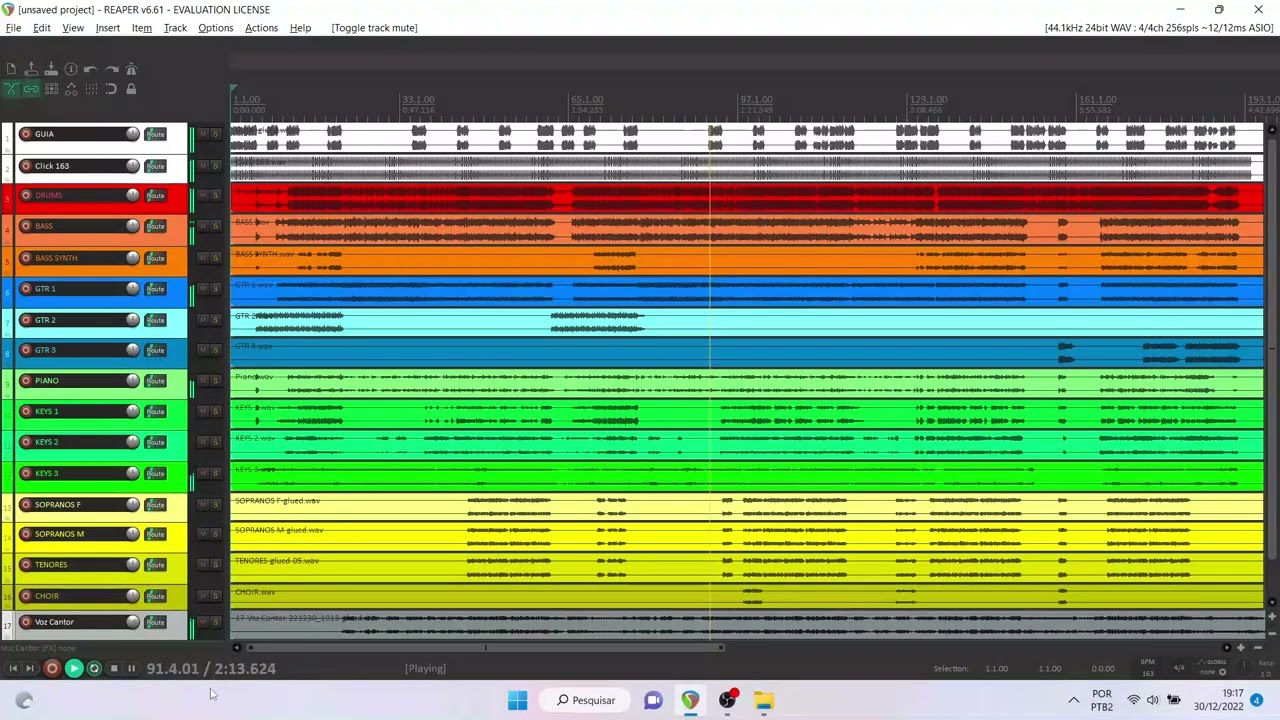Arm record on GUIA track
This screenshot has height=720, width=1280.
click(x=26, y=134)
